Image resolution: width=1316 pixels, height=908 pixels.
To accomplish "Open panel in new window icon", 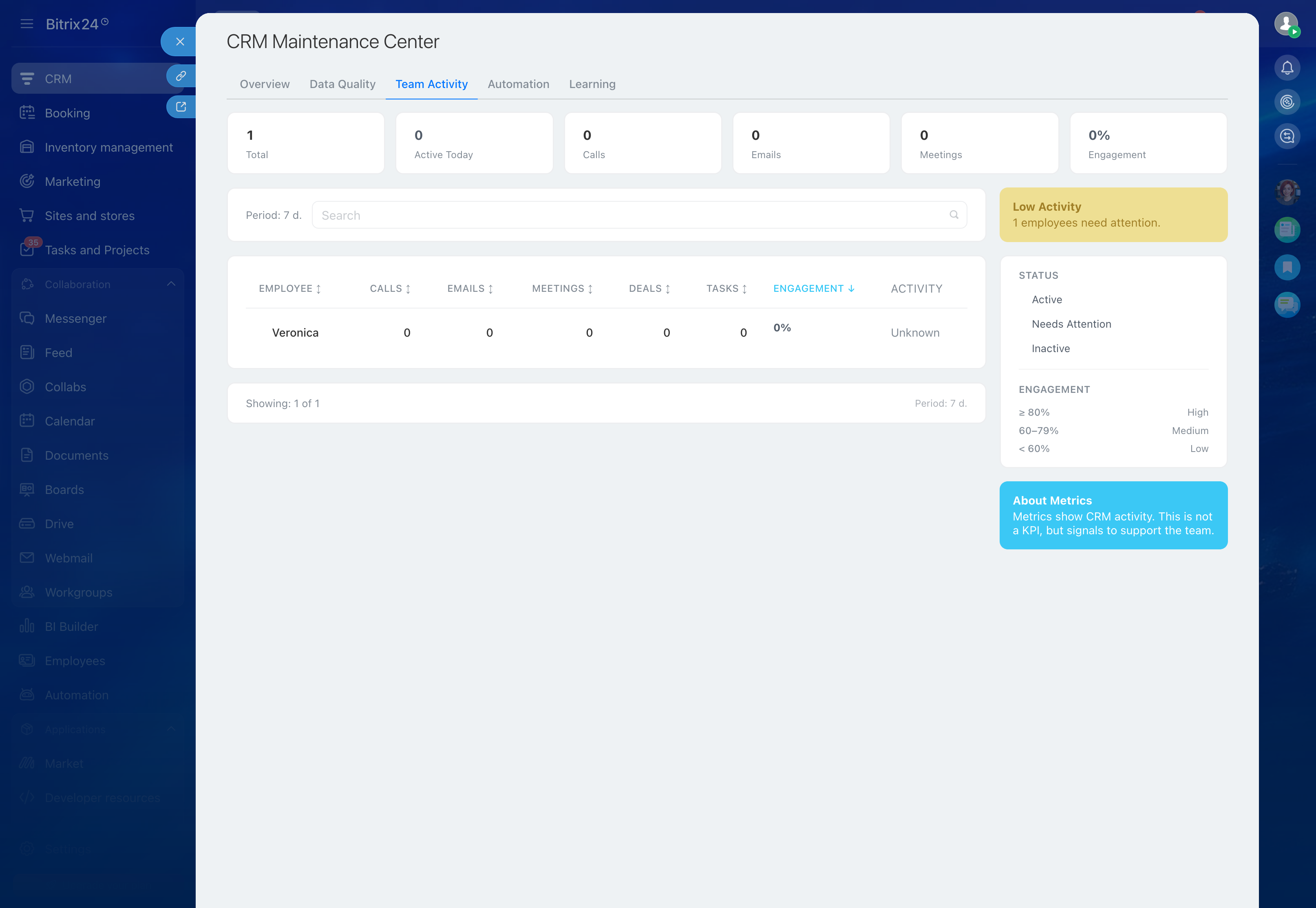I will (x=181, y=107).
